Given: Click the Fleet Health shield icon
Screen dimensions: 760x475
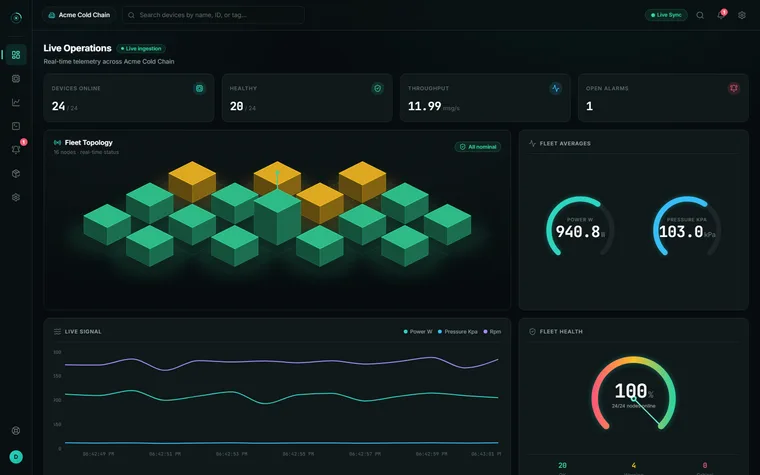Looking at the screenshot, I should (x=532, y=332).
